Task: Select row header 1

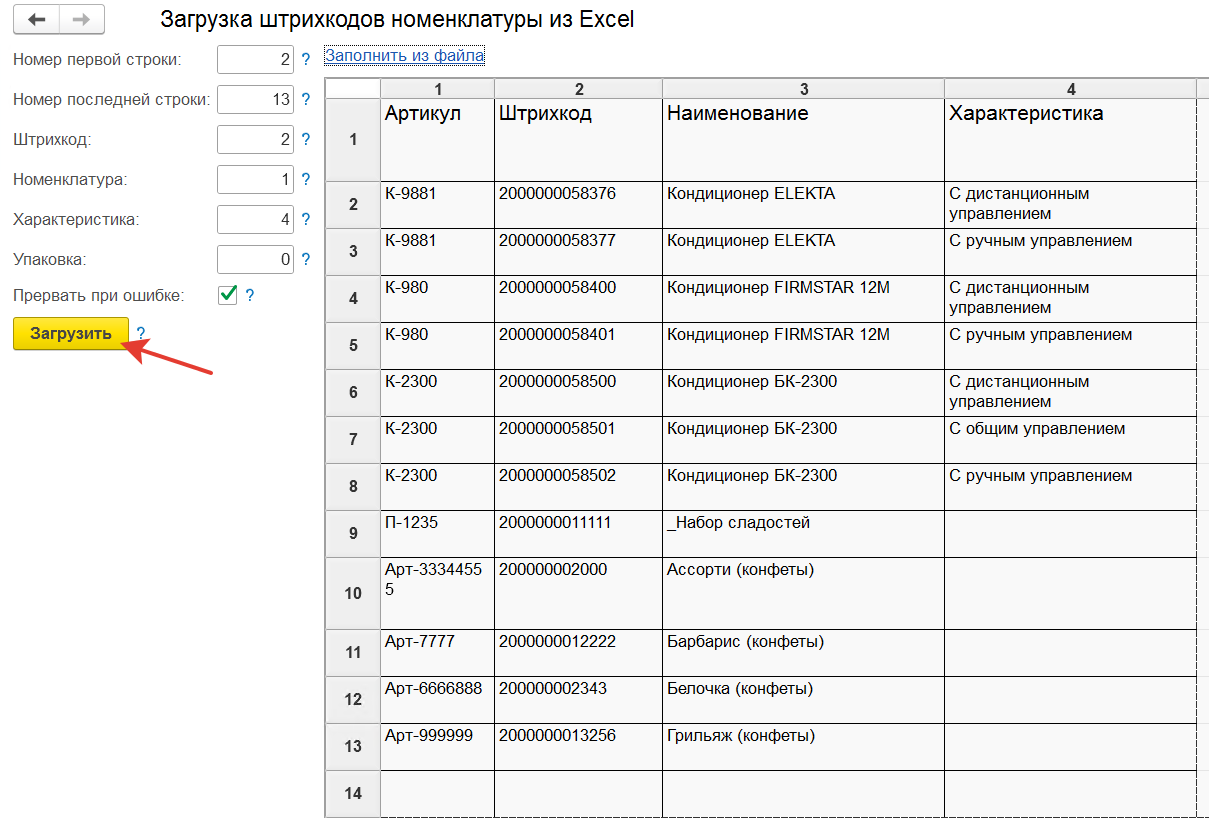Action: (353, 140)
